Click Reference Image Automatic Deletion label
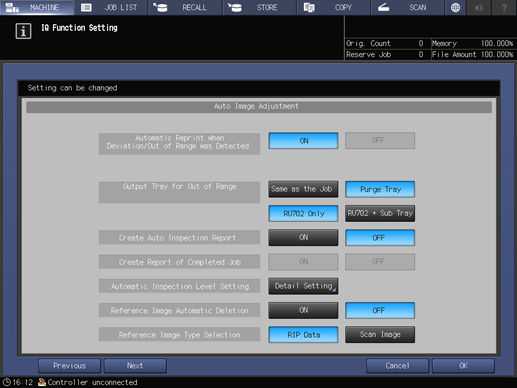517x388 pixels. [x=179, y=310]
